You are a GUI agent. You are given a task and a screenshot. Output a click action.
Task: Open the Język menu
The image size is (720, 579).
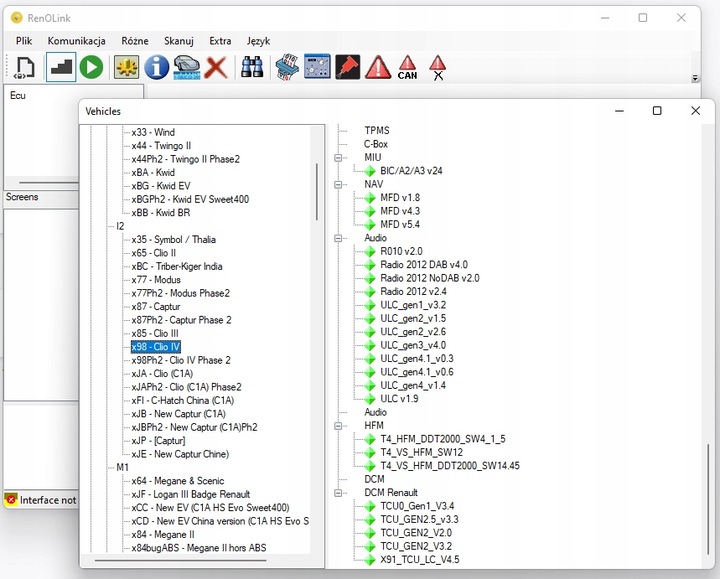tap(258, 41)
